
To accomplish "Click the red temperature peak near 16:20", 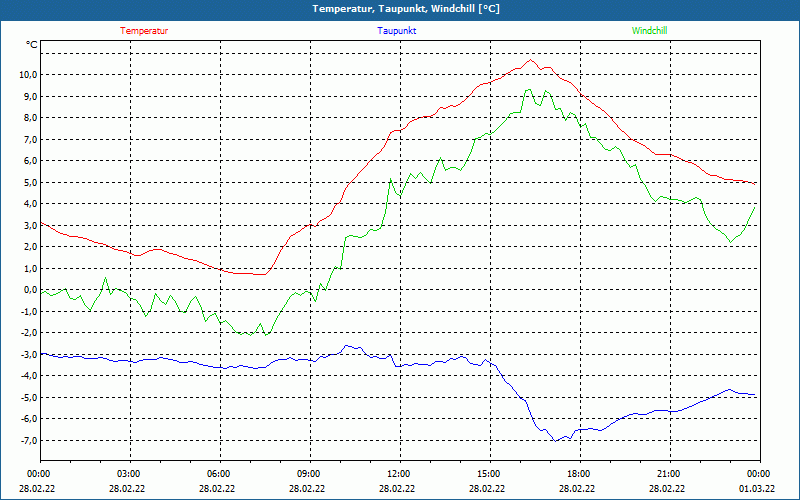I will [531, 60].
